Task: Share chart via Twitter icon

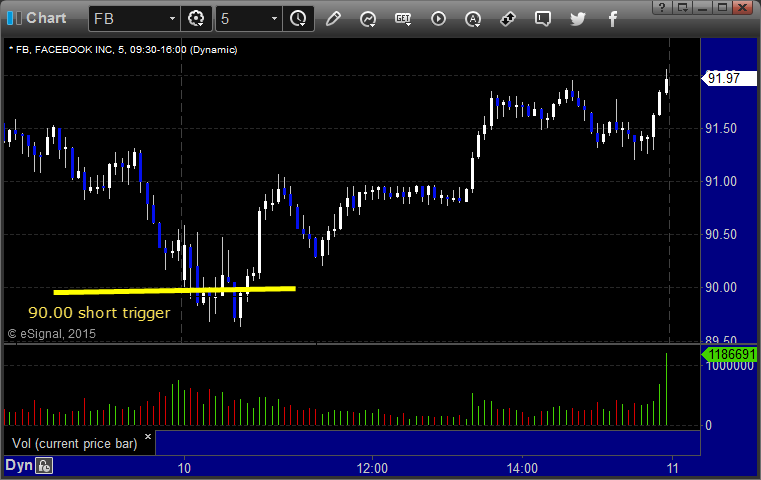Action: click(x=578, y=19)
